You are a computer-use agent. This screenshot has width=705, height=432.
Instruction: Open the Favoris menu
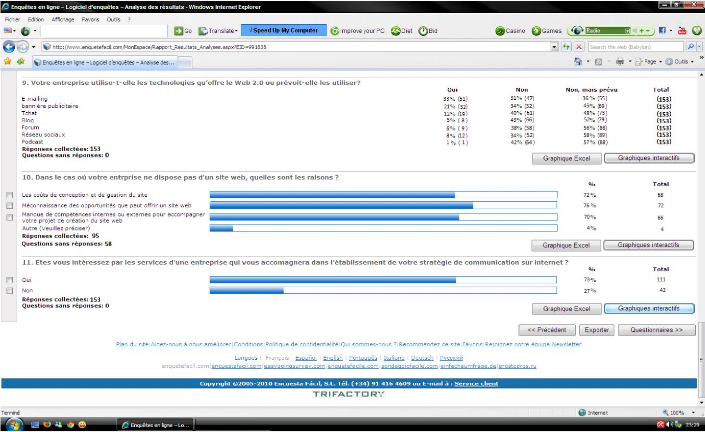(x=90, y=19)
